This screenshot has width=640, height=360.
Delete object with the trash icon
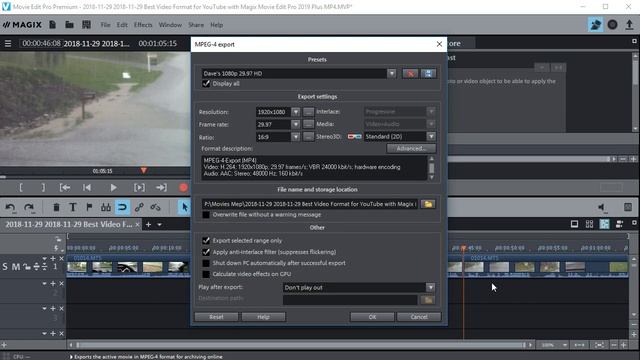pyautogui.click(x=56, y=207)
